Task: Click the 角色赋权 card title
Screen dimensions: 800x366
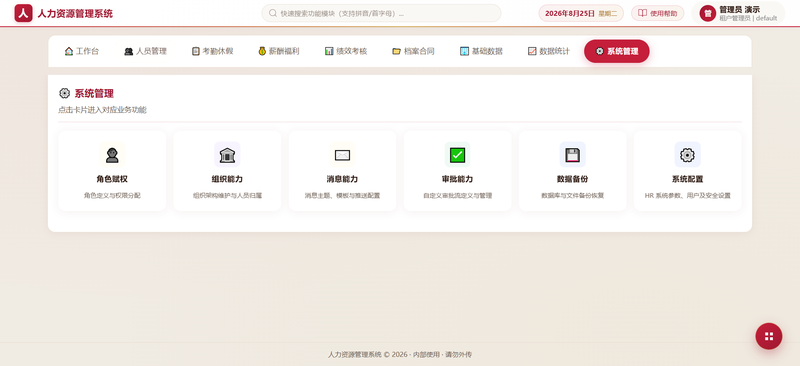Action: (112, 179)
